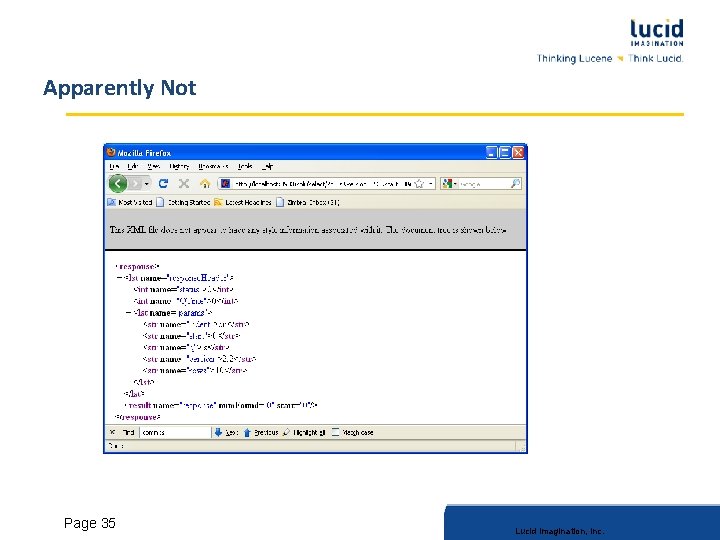
Task: Click the Firefox logo in title bar
Action: tap(111, 152)
